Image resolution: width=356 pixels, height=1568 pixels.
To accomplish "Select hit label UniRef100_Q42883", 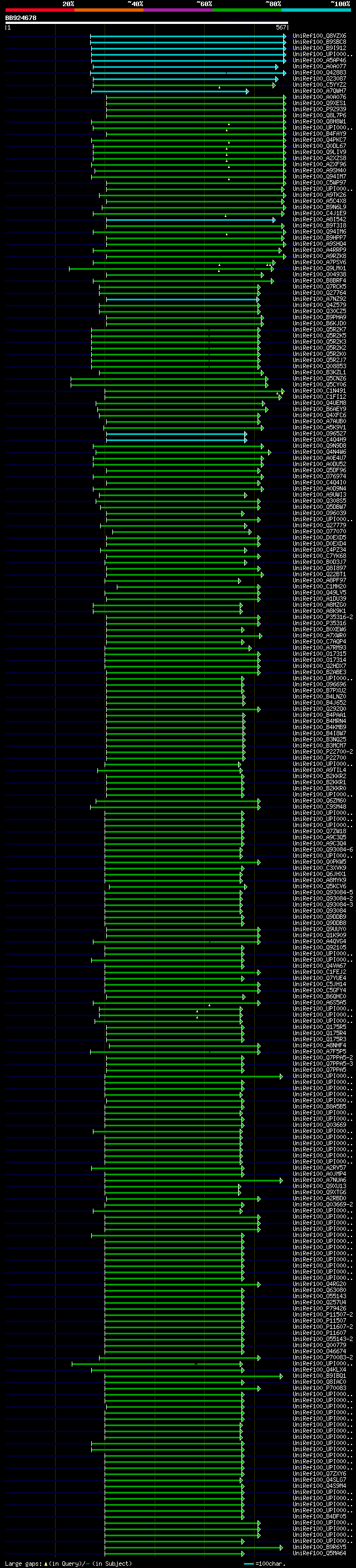I will coord(319,72).
